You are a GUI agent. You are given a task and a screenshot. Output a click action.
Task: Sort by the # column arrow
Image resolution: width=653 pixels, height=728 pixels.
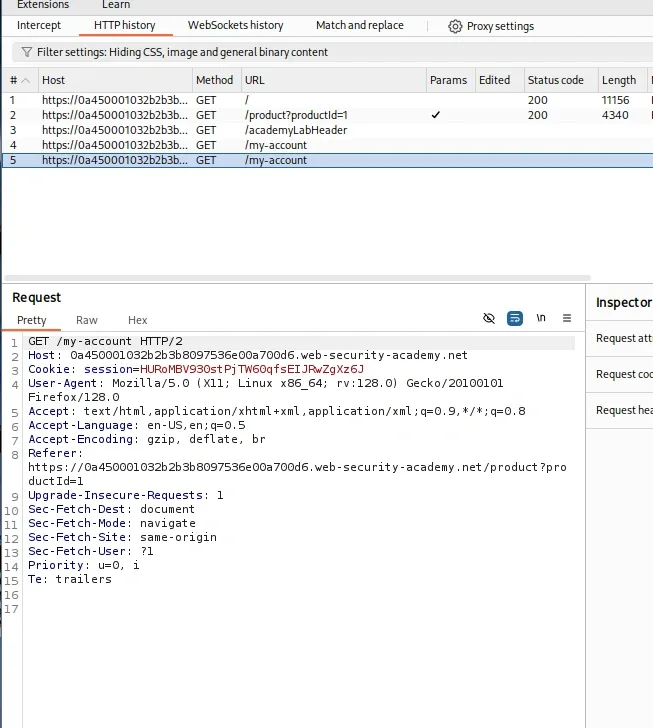(x=26, y=80)
